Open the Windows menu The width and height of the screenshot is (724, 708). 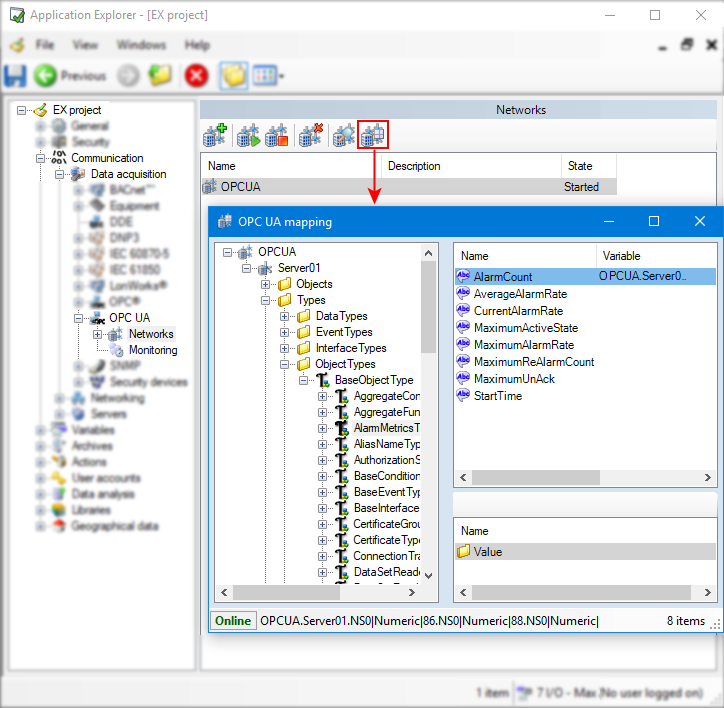141,45
